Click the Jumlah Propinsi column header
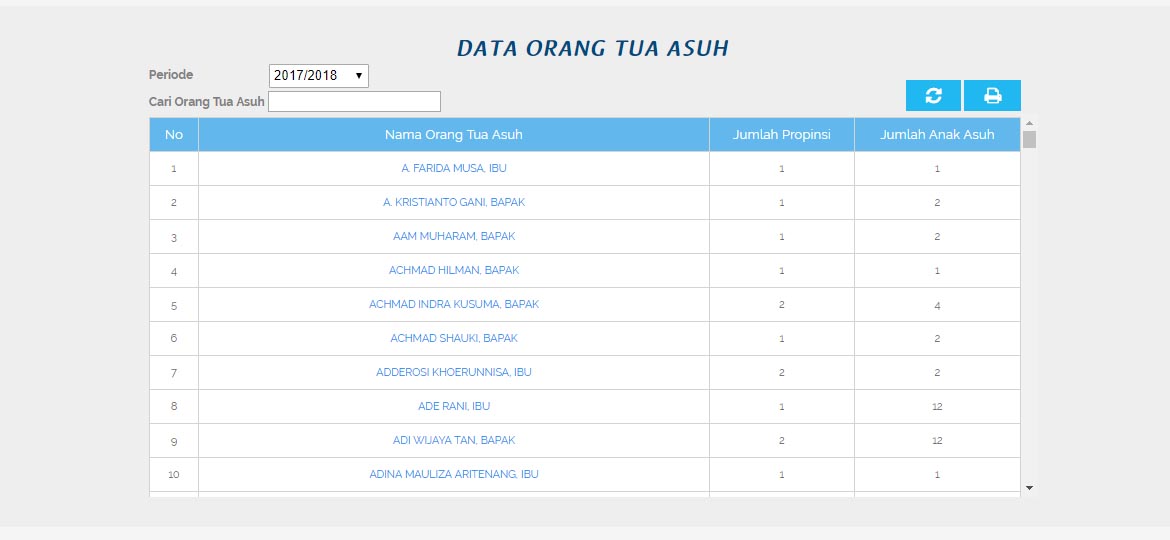Image resolution: width=1170 pixels, height=540 pixels. (x=781, y=135)
